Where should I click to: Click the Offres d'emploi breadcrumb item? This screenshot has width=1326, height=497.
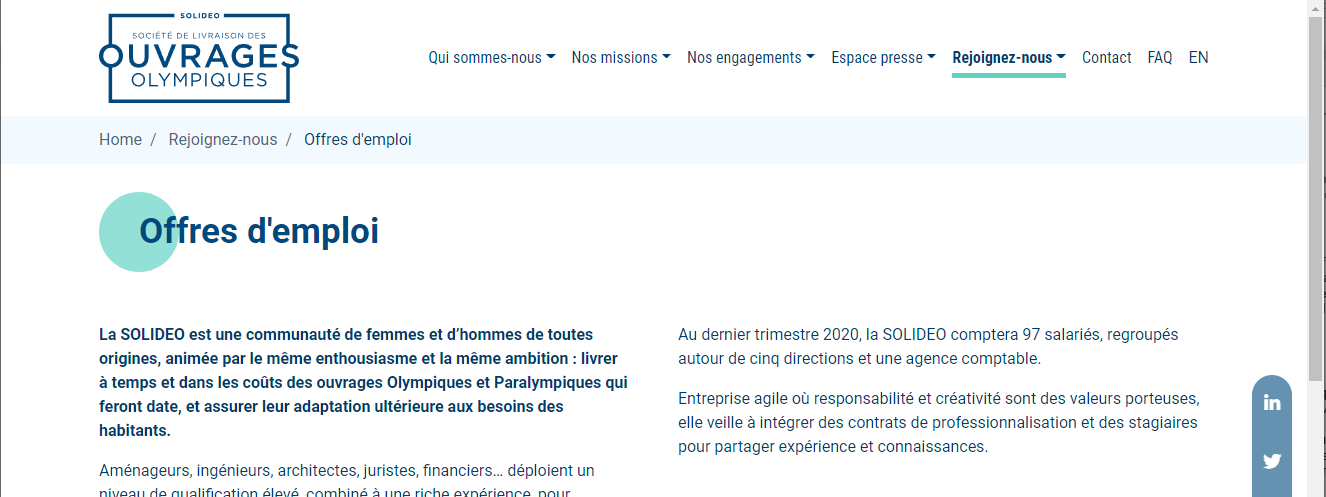click(357, 140)
